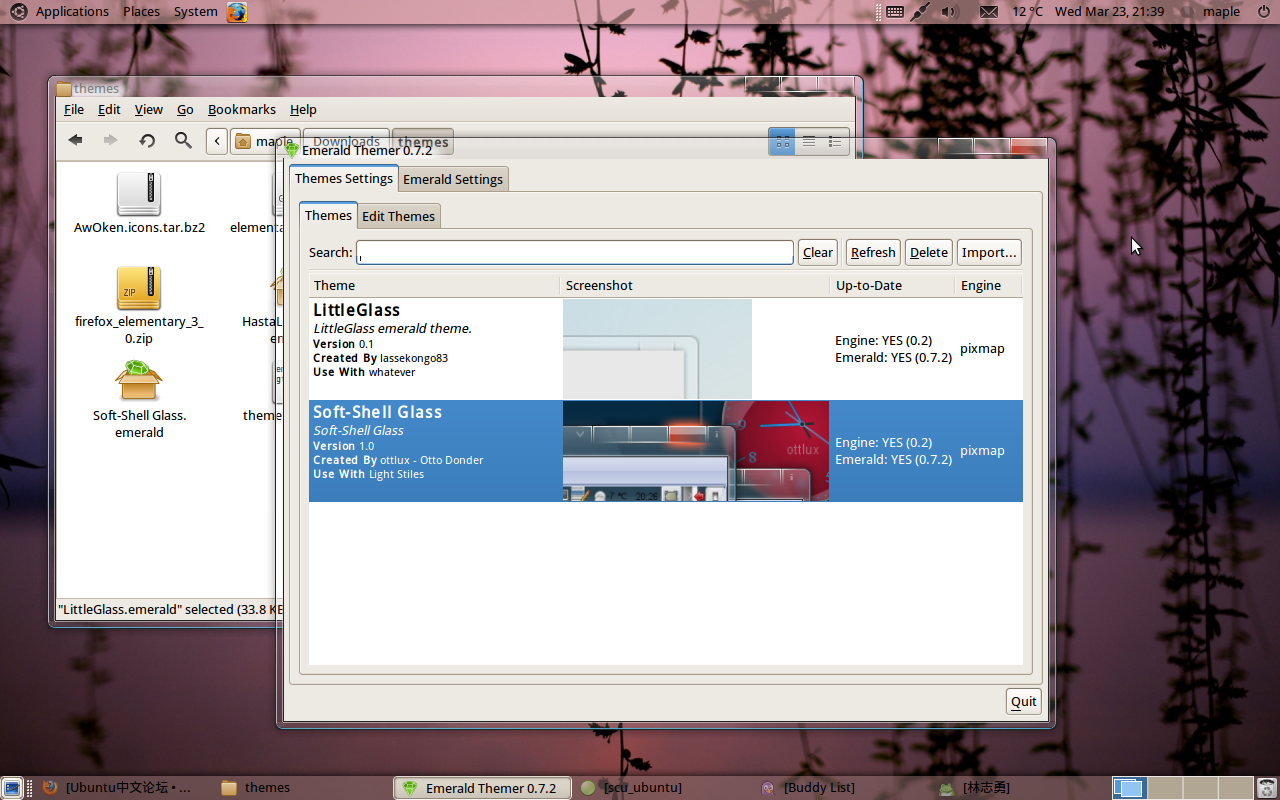Click the reload icon in file manager toolbar
The height and width of the screenshot is (800, 1280).
click(147, 141)
